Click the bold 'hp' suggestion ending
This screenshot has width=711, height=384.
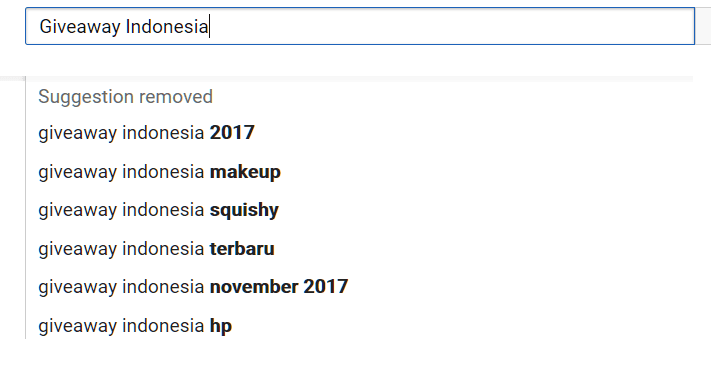click(x=221, y=326)
